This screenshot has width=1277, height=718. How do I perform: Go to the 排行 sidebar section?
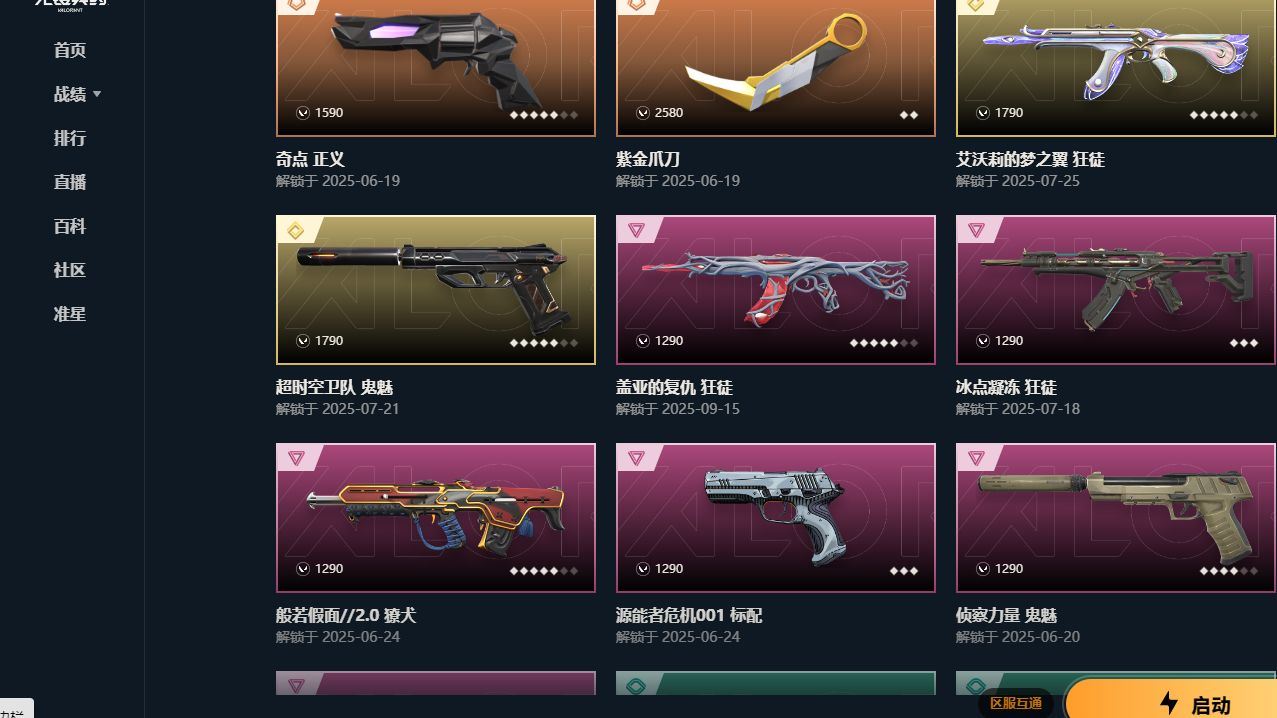click(70, 138)
